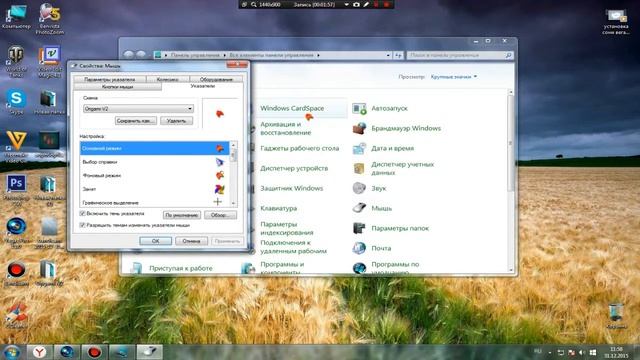Click the Сохранить как button
Image resolution: width=640 pixels, height=360 pixels.
[136, 121]
